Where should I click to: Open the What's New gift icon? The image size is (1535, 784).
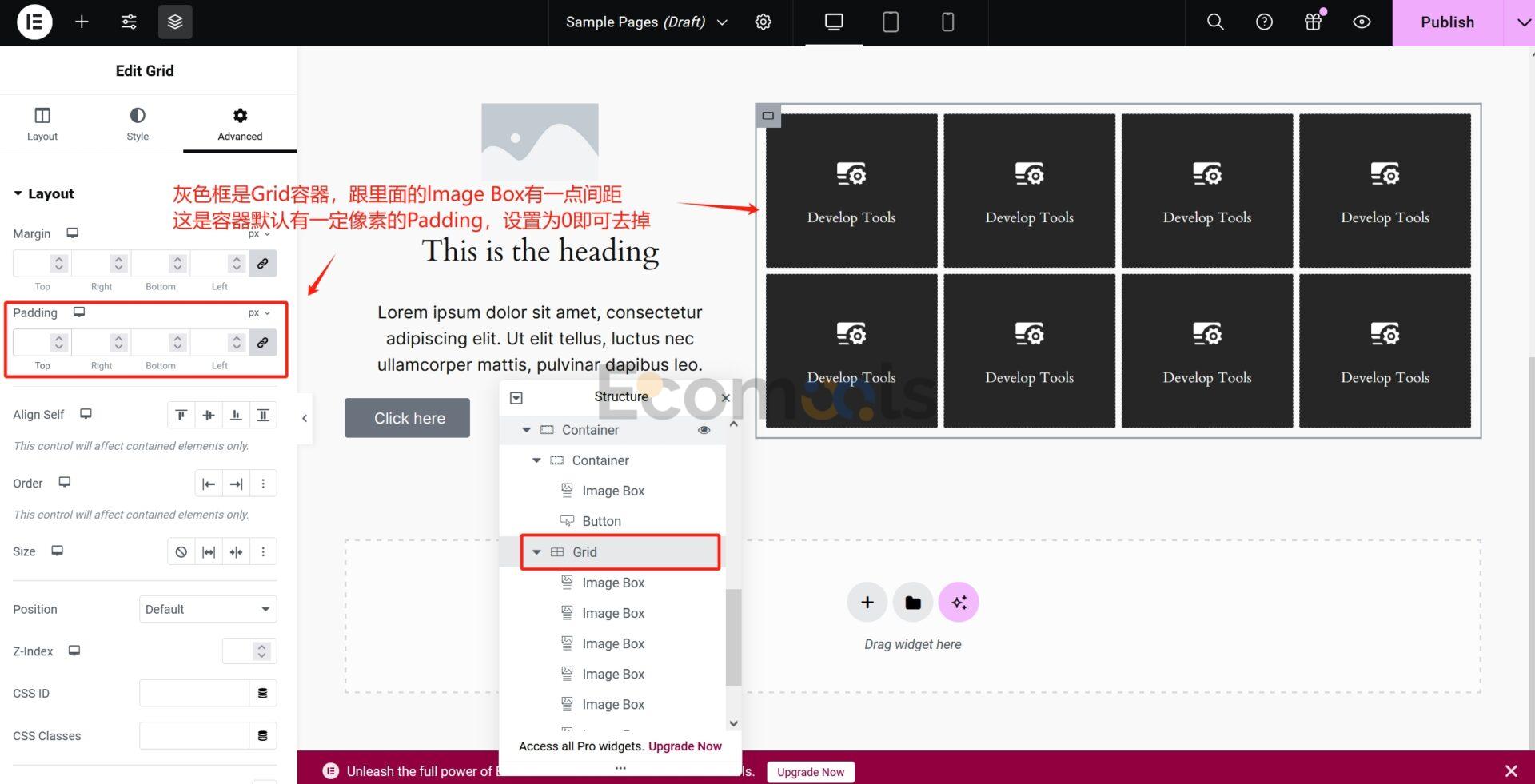click(1313, 22)
